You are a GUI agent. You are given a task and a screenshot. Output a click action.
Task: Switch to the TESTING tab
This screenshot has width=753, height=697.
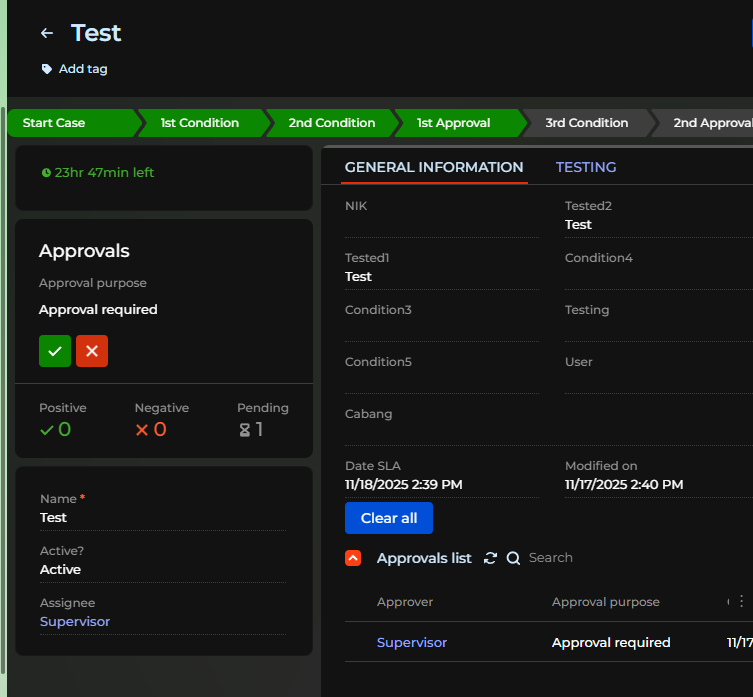pos(586,167)
